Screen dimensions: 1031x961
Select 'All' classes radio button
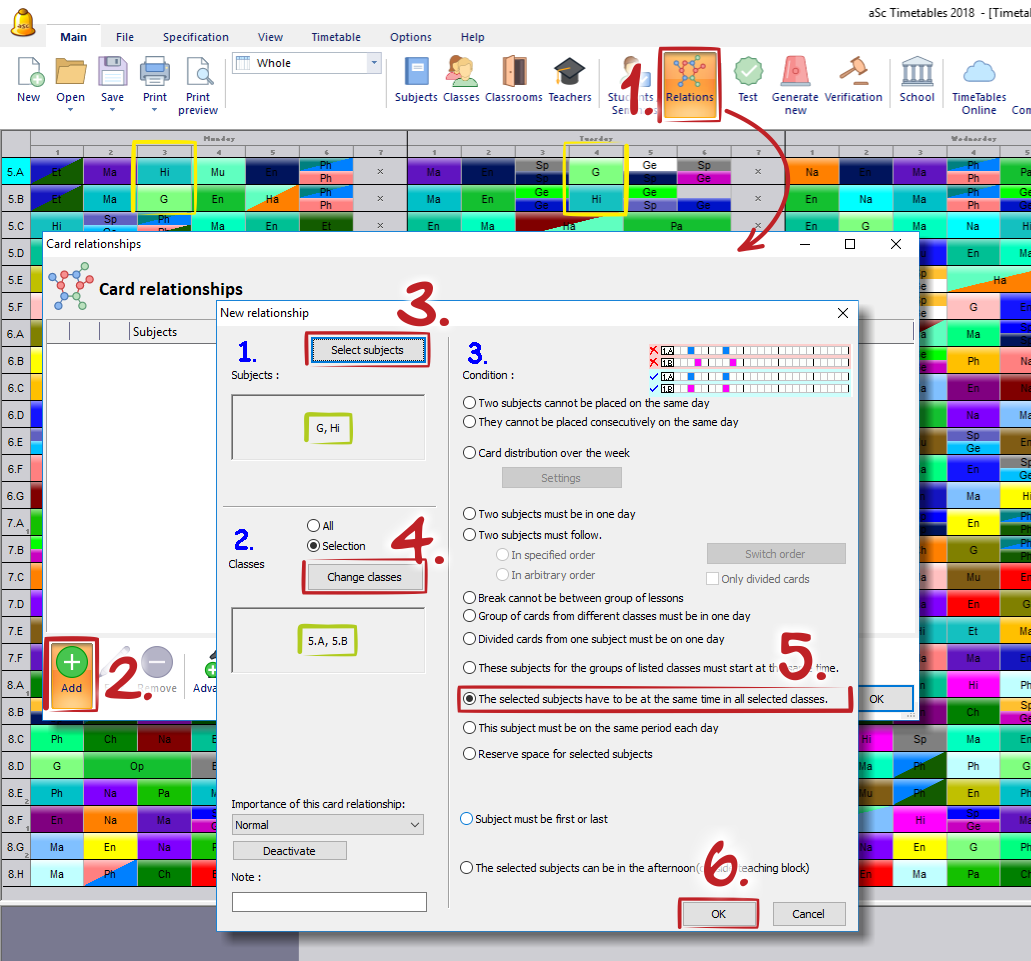(x=314, y=526)
